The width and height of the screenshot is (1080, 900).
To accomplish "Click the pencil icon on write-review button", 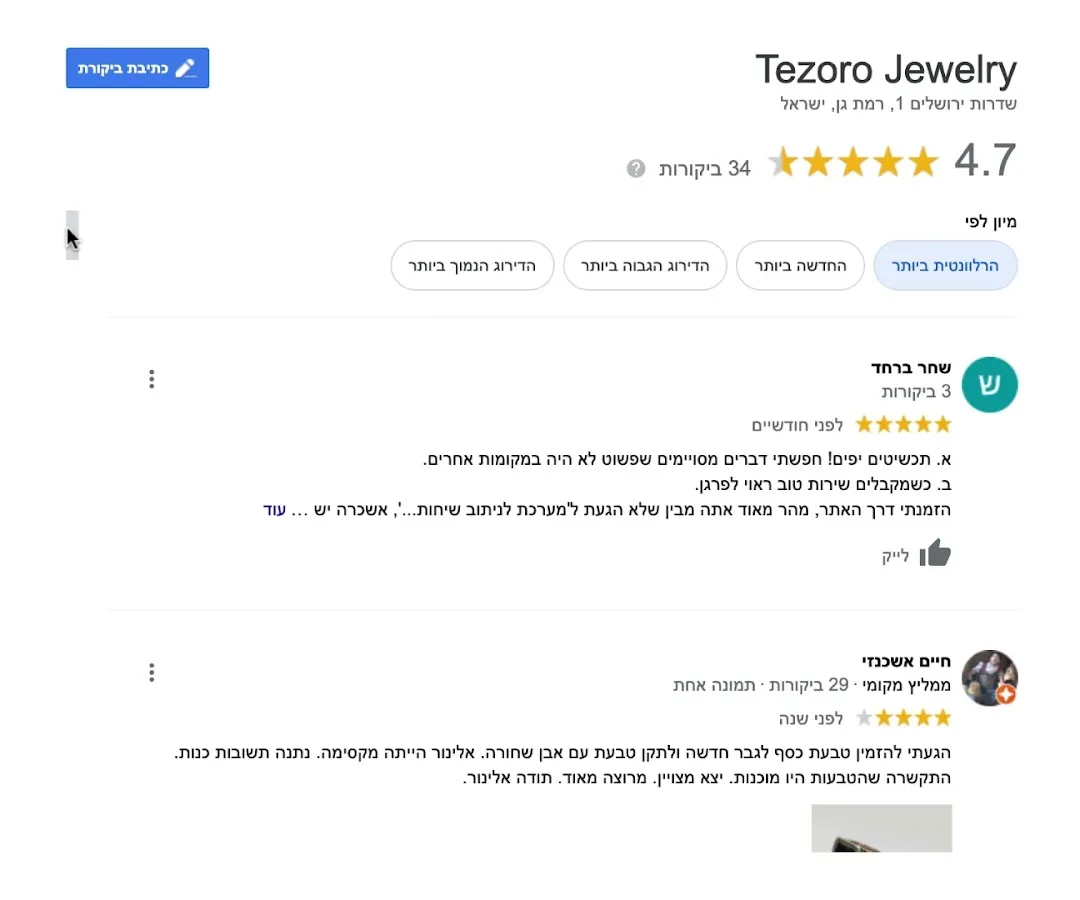I will coord(186,68).
